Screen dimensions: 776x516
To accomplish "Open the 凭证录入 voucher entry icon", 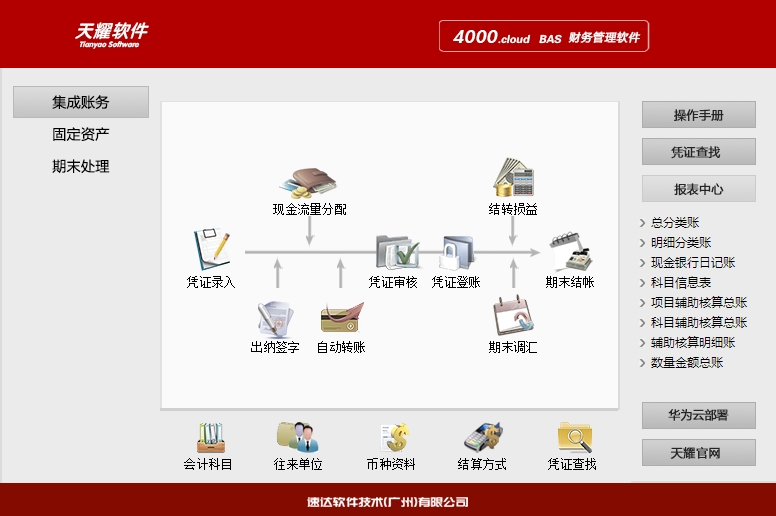I will pyautogui.click(x=211, y=250).
